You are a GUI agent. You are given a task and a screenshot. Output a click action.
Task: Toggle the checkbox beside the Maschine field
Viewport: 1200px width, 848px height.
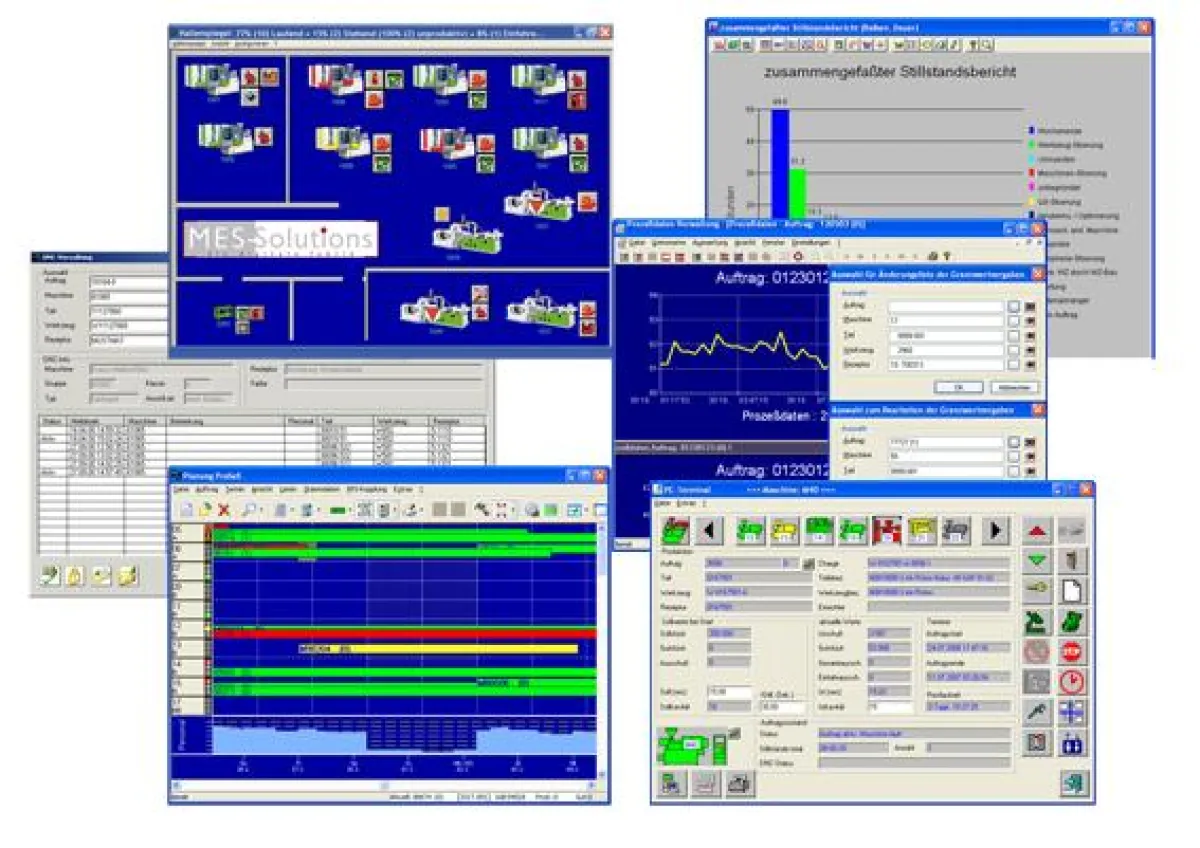pyautogui.click(x=1013, y=320)
